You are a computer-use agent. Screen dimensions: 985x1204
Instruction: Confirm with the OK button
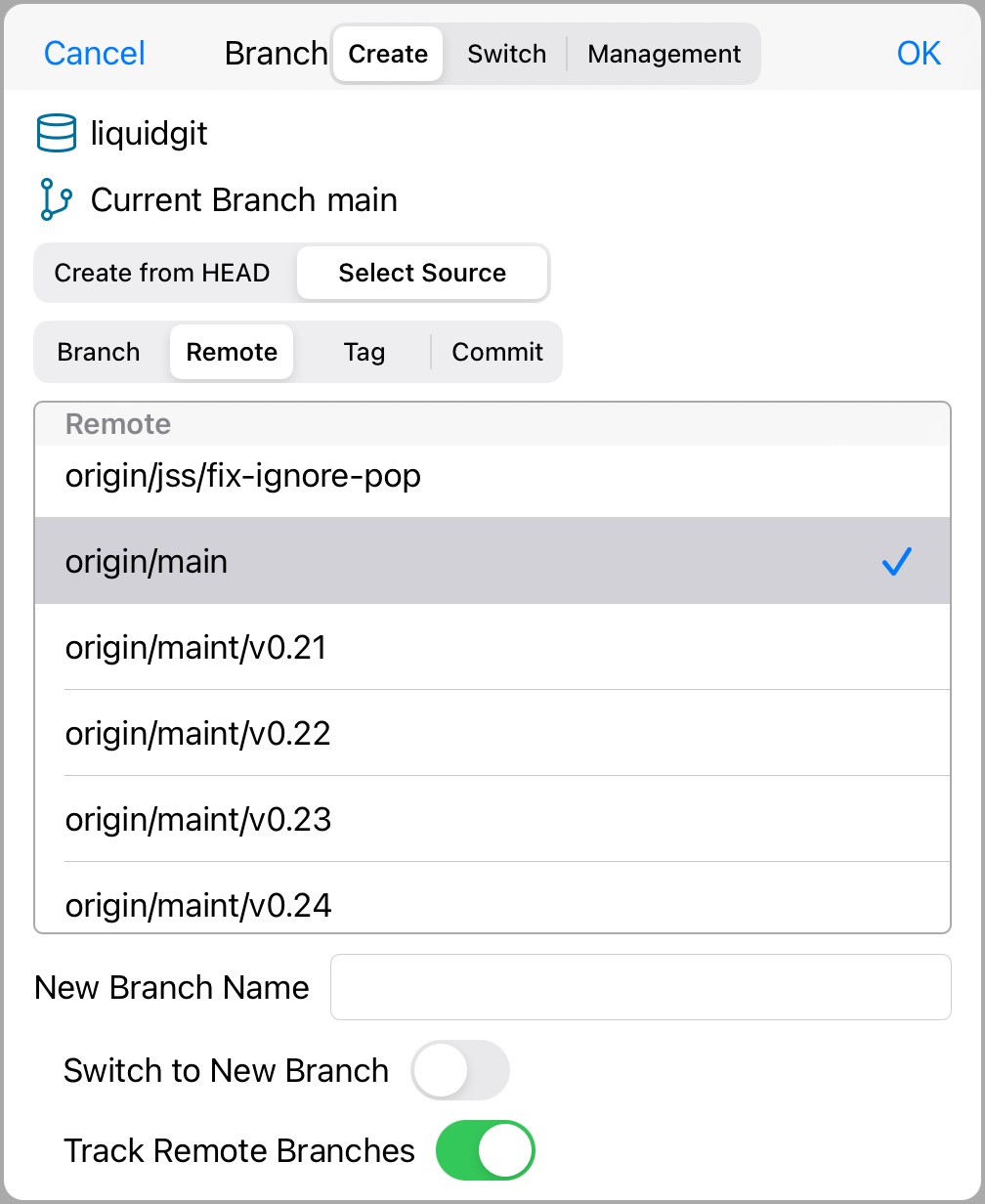tap(918, 54)
